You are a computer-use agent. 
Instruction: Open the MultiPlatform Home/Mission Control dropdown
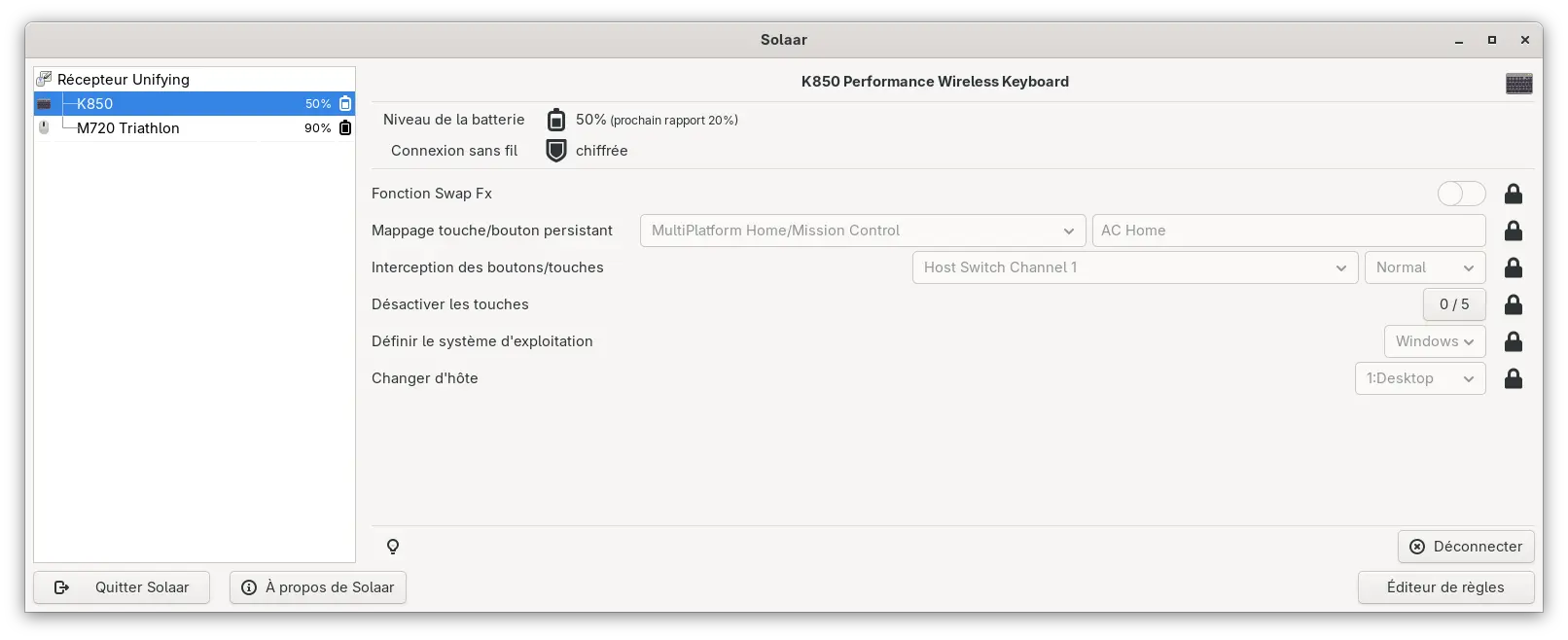coord(863,231)
